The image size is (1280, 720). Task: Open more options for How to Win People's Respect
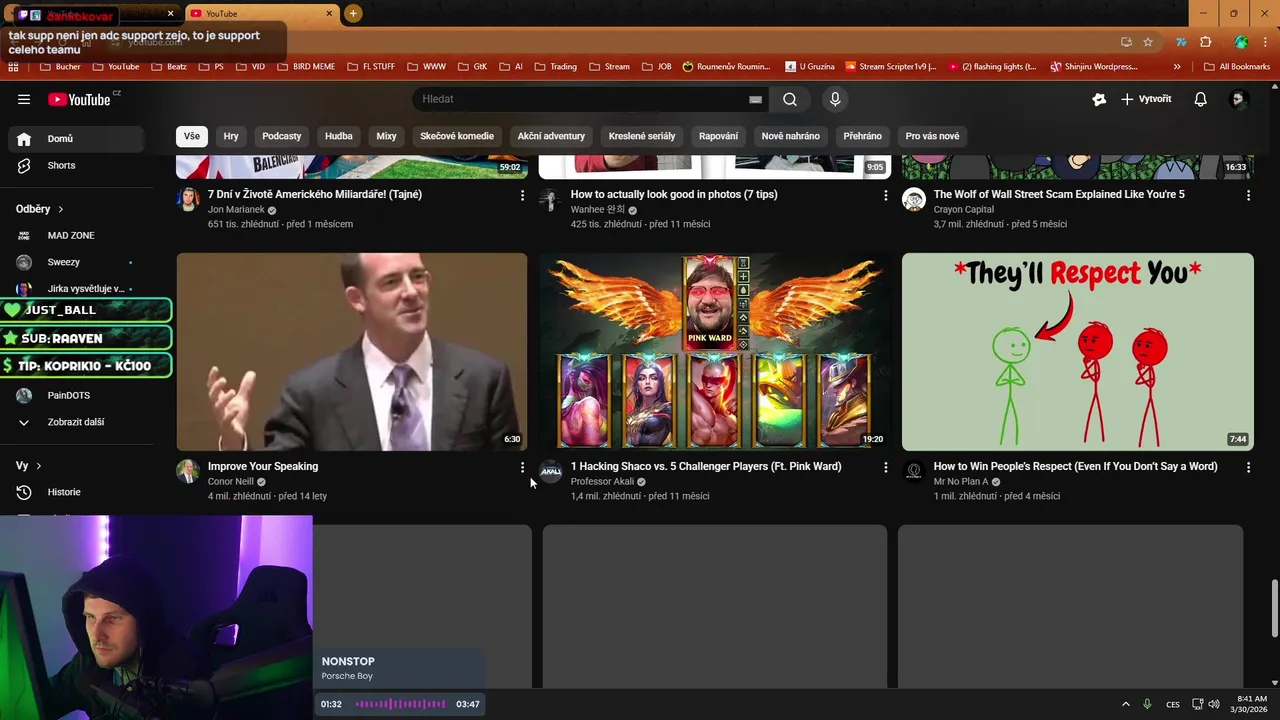pos(1248,467)
